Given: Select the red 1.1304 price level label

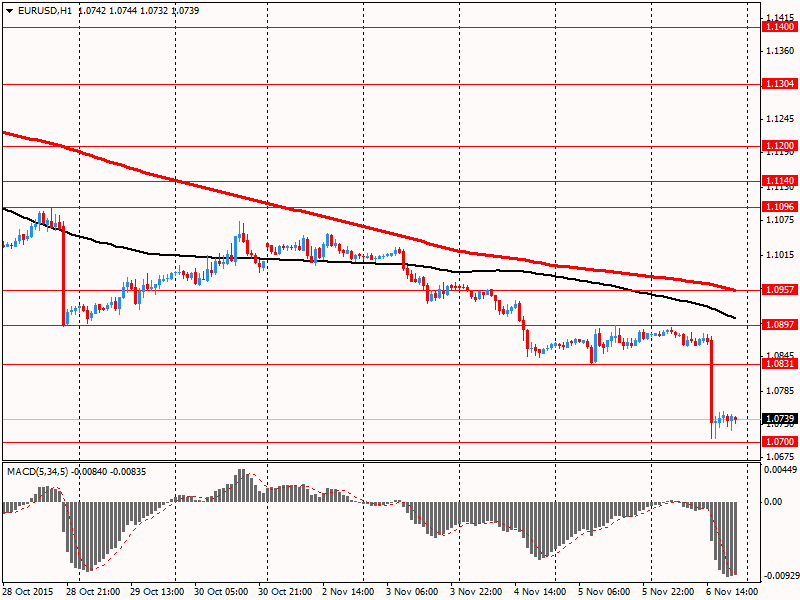Looking at the screenshot, I should (x=779, y=84).
